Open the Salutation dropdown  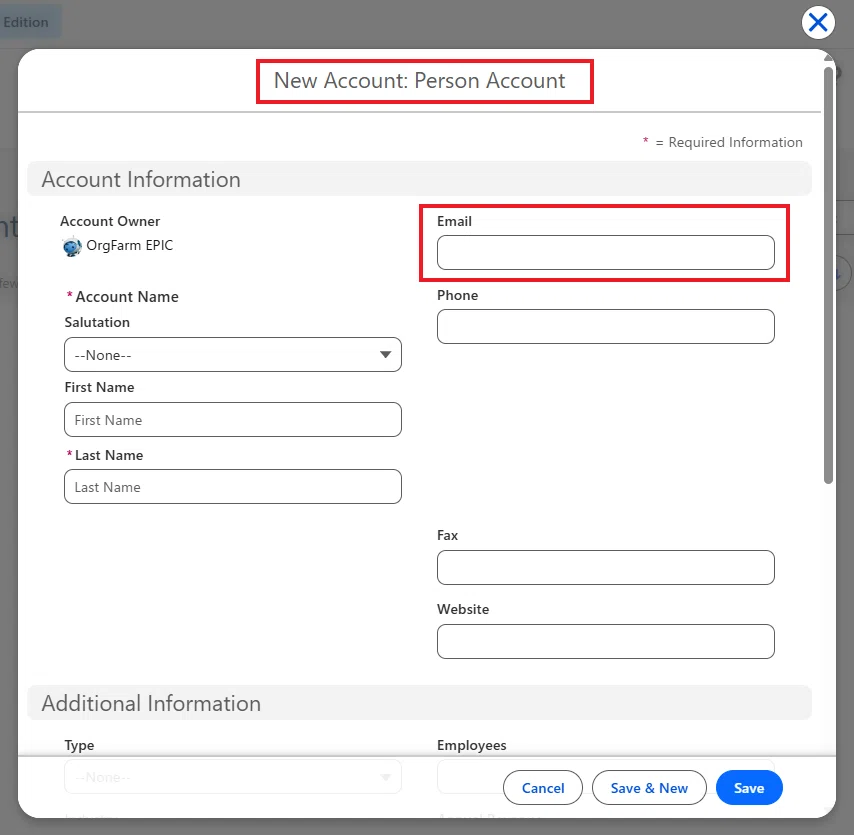(x=233, y=355)
